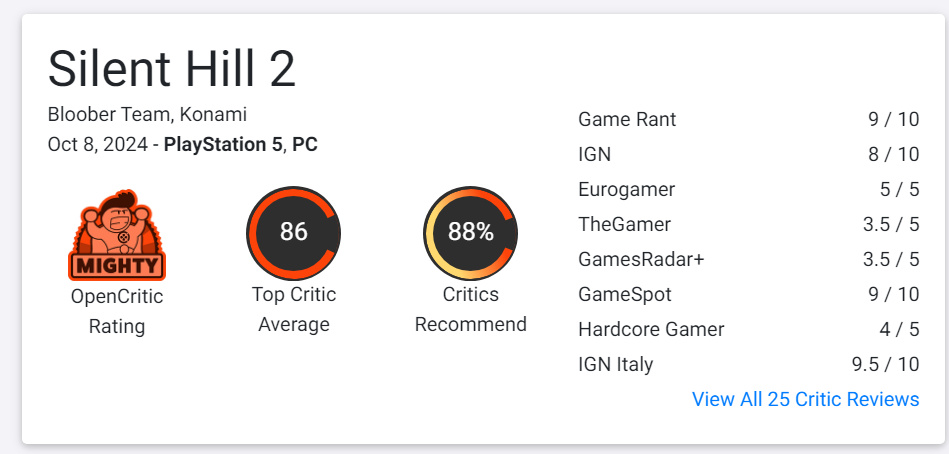Select the Hardcore Gamer review entry
Screen dimensions: 949x454
[x=651, y=329]
